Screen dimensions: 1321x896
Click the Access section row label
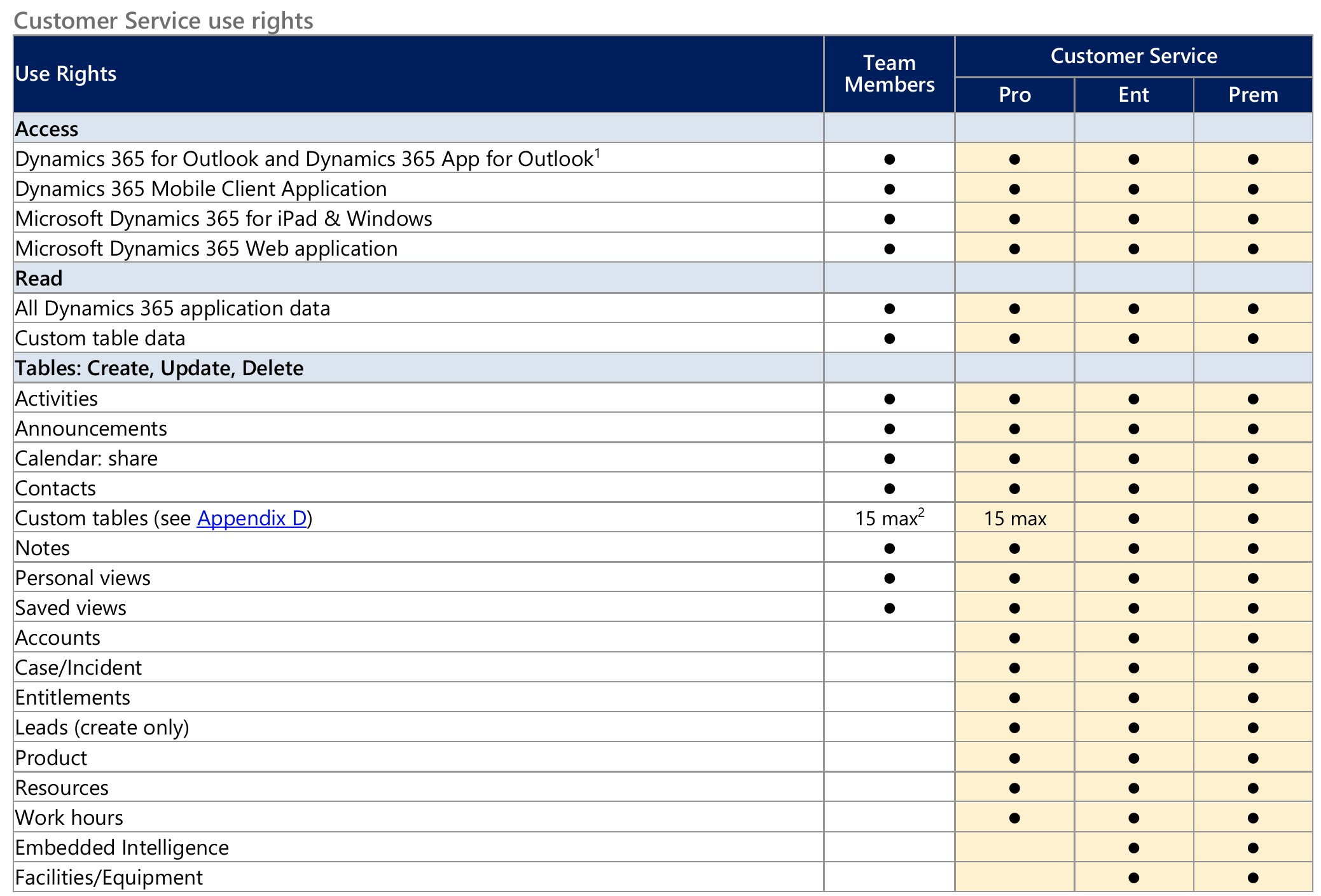tap(46, 129)
